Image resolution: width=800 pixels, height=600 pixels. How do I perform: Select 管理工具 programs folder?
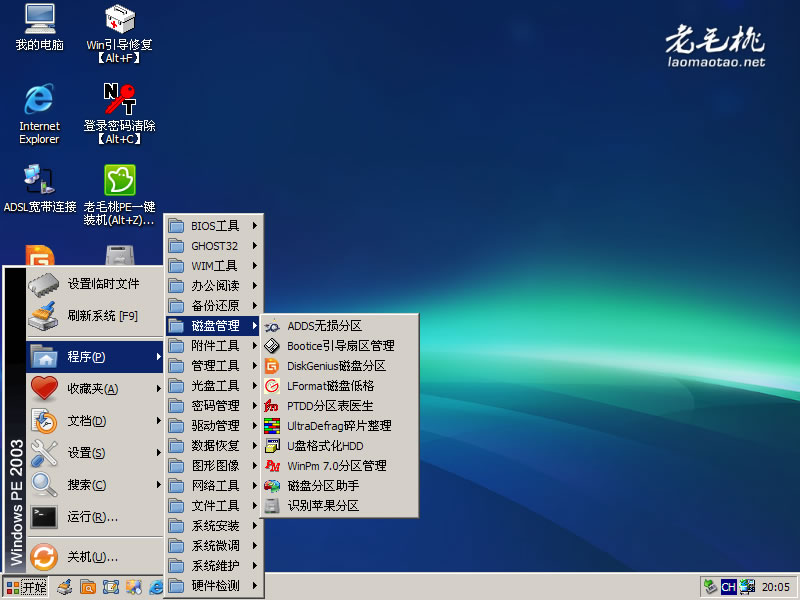click(x=214, y=366)
